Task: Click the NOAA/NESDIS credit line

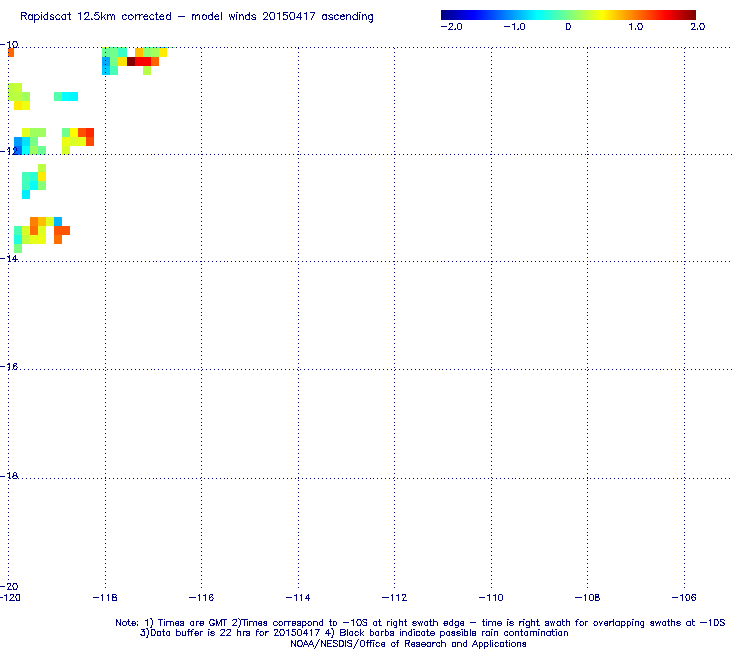Action: coord(408,644)
